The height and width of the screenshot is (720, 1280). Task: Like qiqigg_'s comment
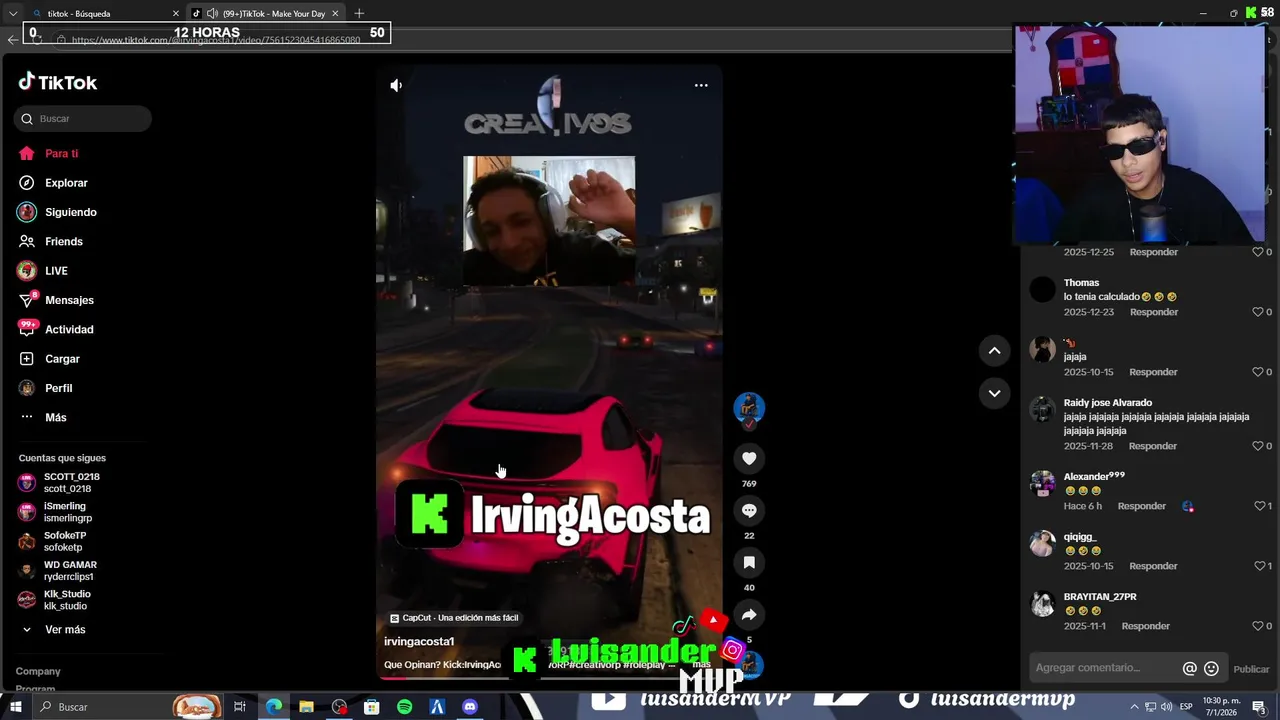pos(1258,566)
